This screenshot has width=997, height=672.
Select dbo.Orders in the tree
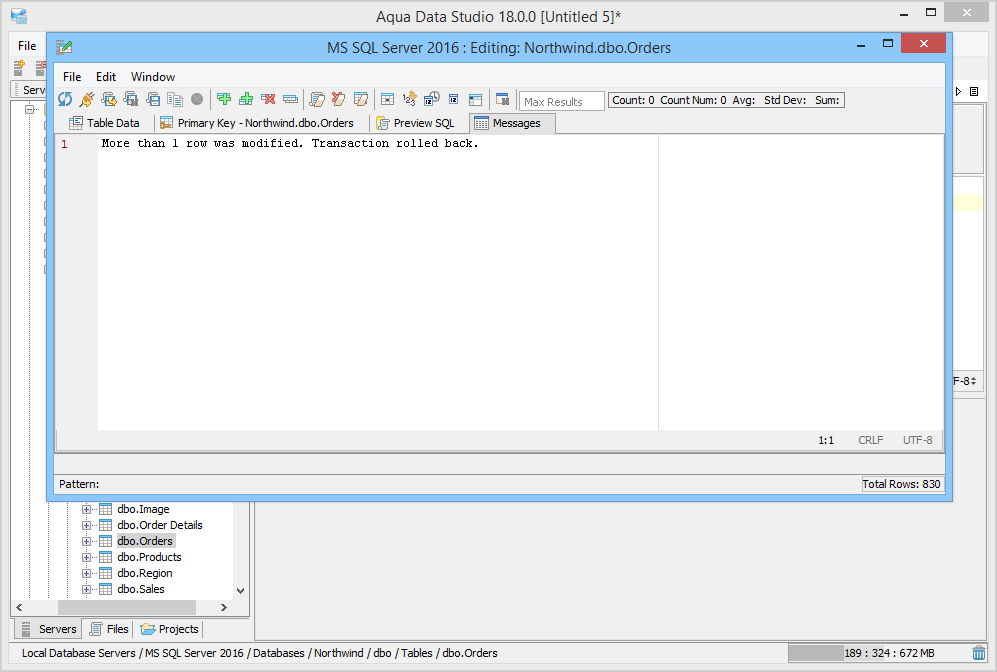click(145, 541)
